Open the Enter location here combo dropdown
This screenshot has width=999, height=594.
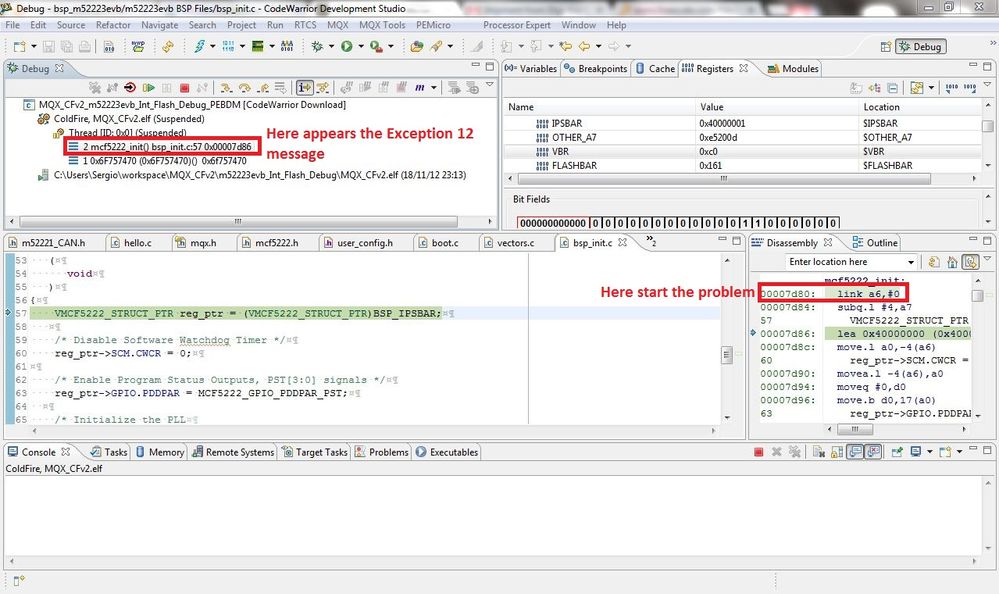[x=910, y=262]
